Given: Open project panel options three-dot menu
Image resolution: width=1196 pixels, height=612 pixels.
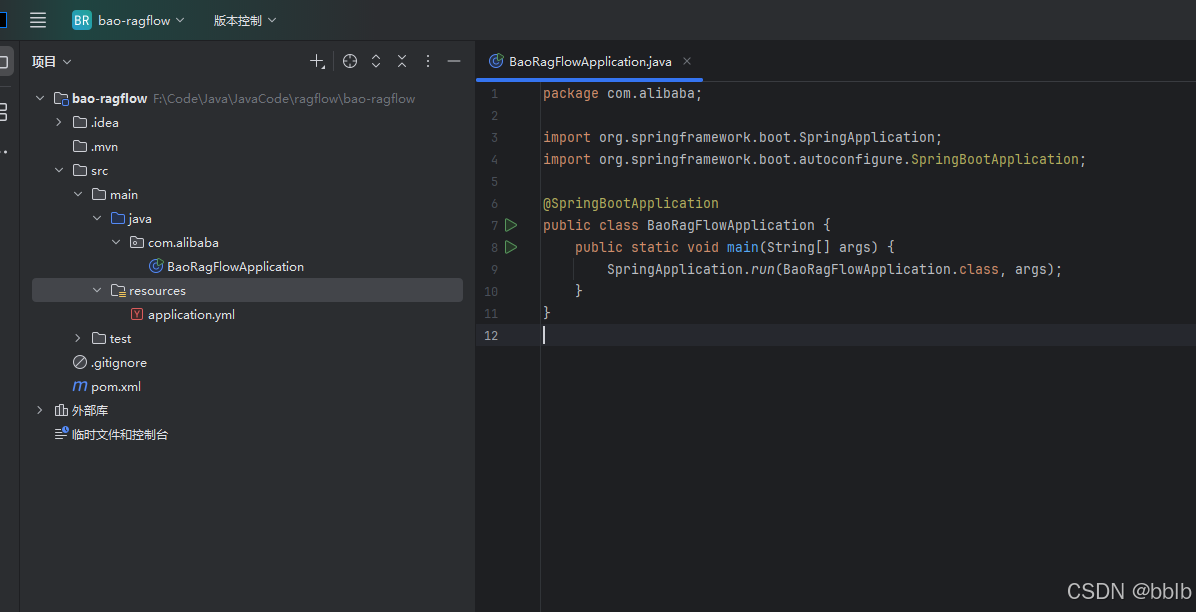Looking at the screenshot, I should click(428, 62).
